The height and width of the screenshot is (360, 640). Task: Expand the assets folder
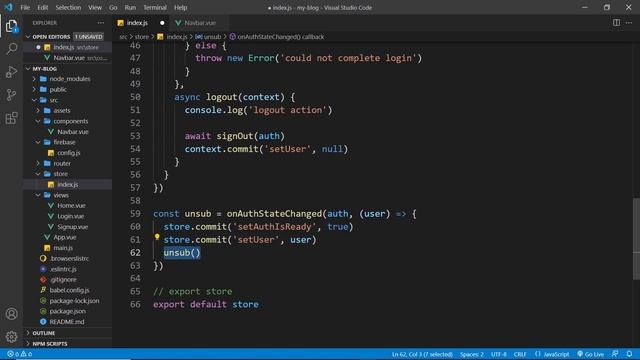click(x=67, y=111)
